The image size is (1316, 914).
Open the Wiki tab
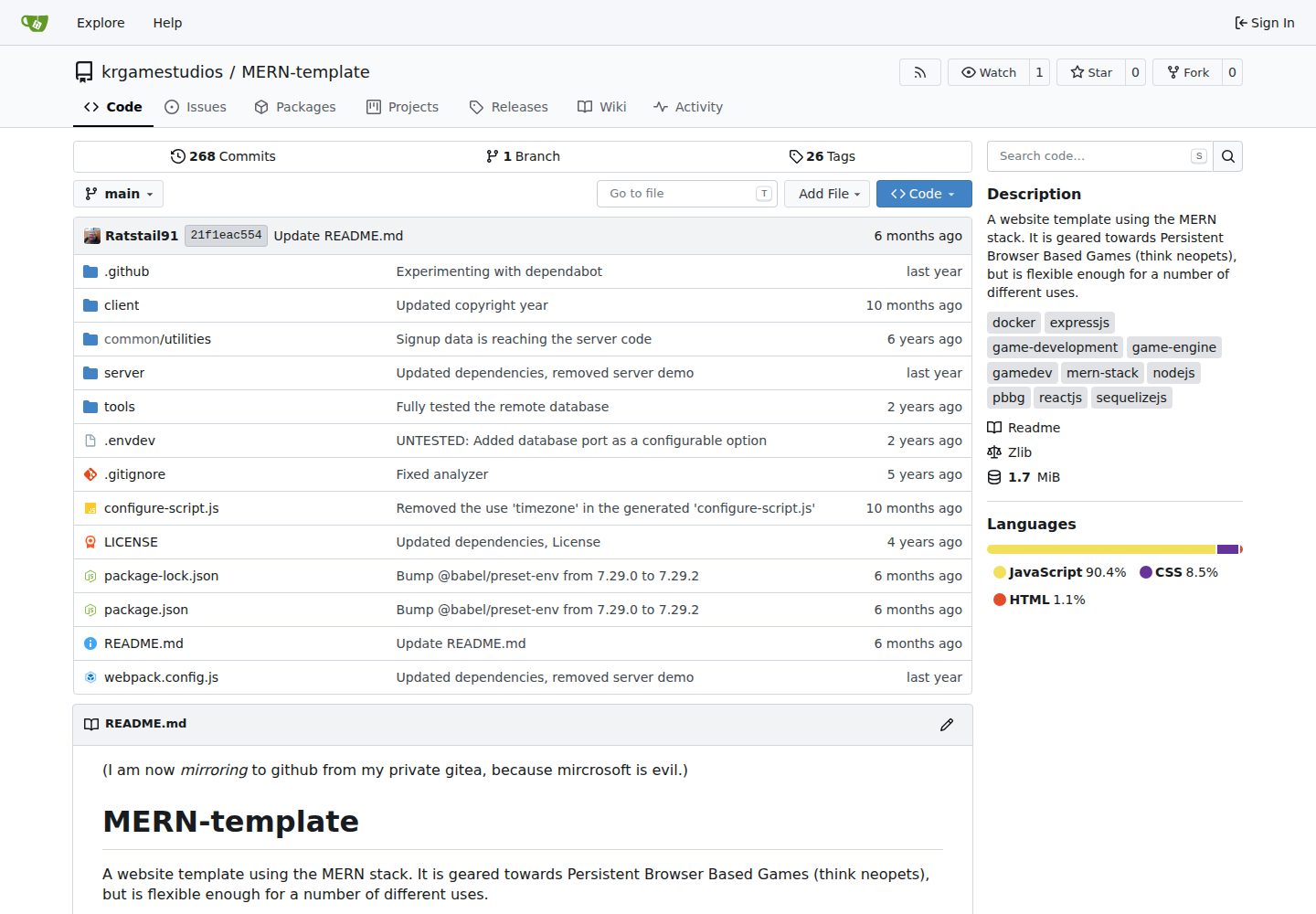pyautogui.click(x=602, y=107)
